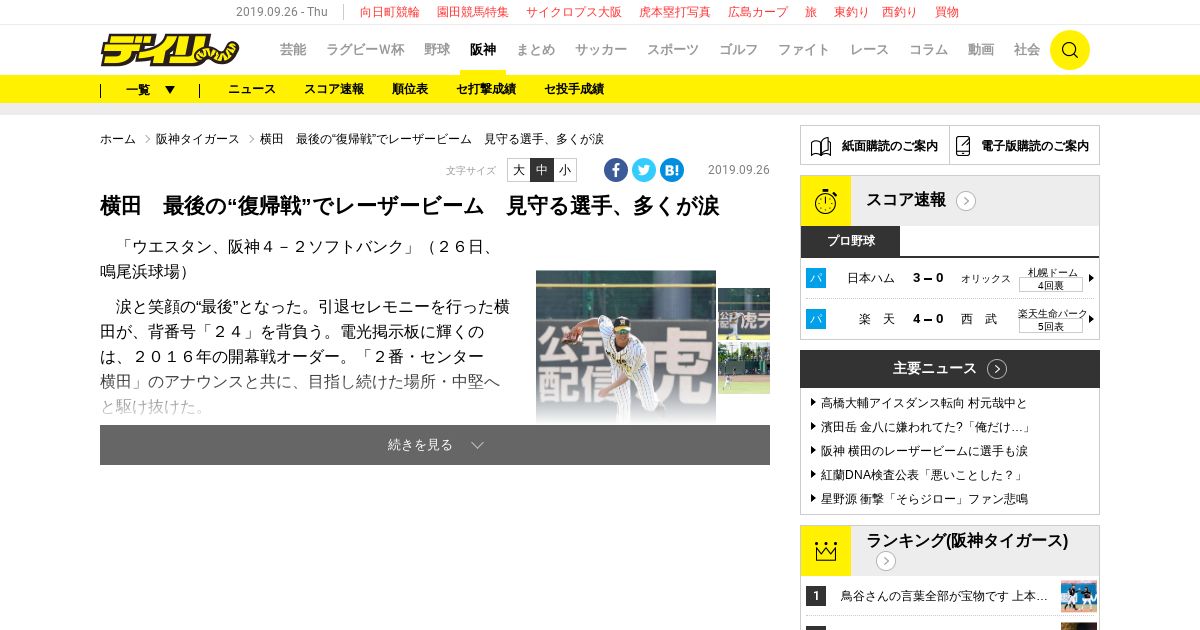The width and height of the screenshot is (1200, 630).
Task: Open the 園田競馬特集 top link
Action: click(x=473, y=12)
